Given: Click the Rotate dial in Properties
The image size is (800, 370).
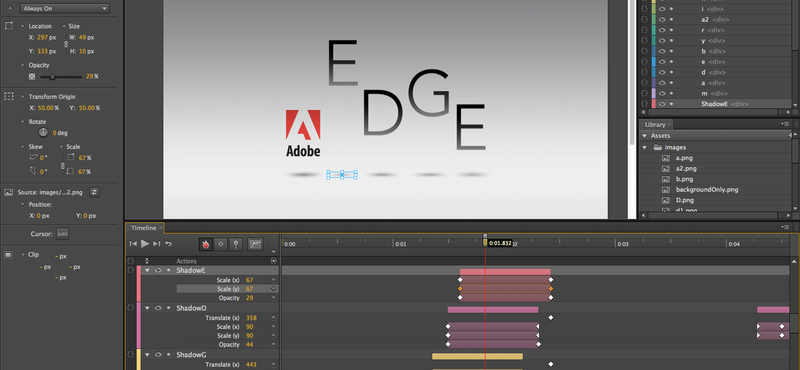Looking at the screenshot, I should [x=43, y=133].
